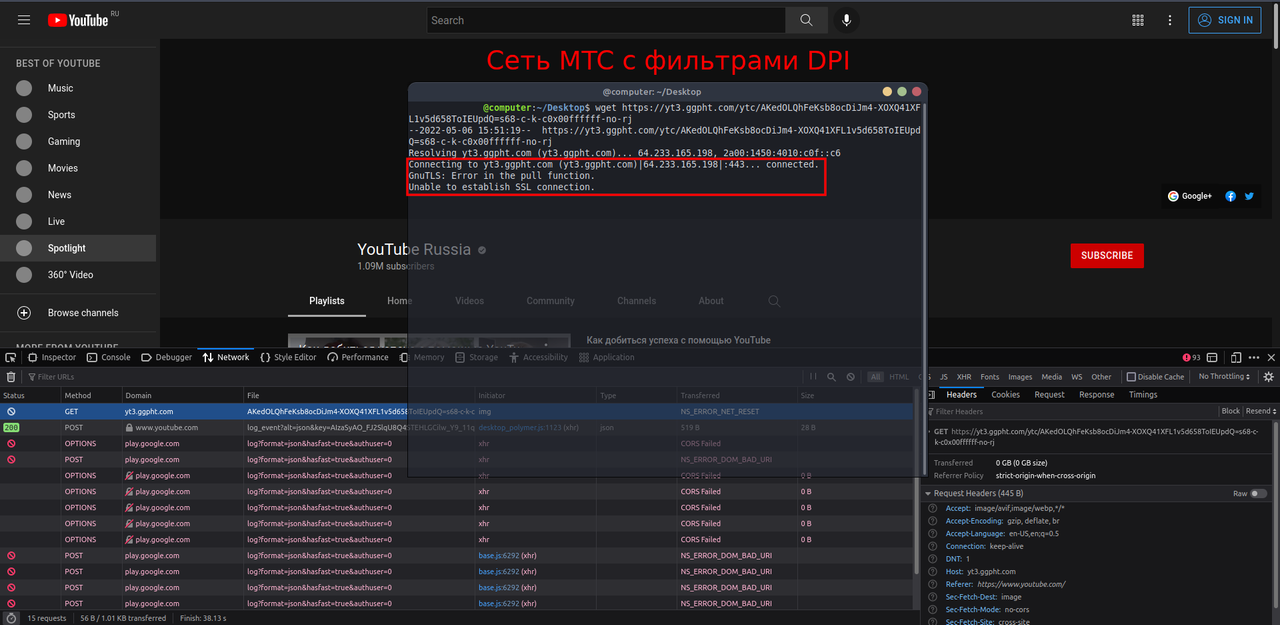Screen dimensions: 1280x625
Task: Switch to Performance tab
Action: (x=357, y=357)
